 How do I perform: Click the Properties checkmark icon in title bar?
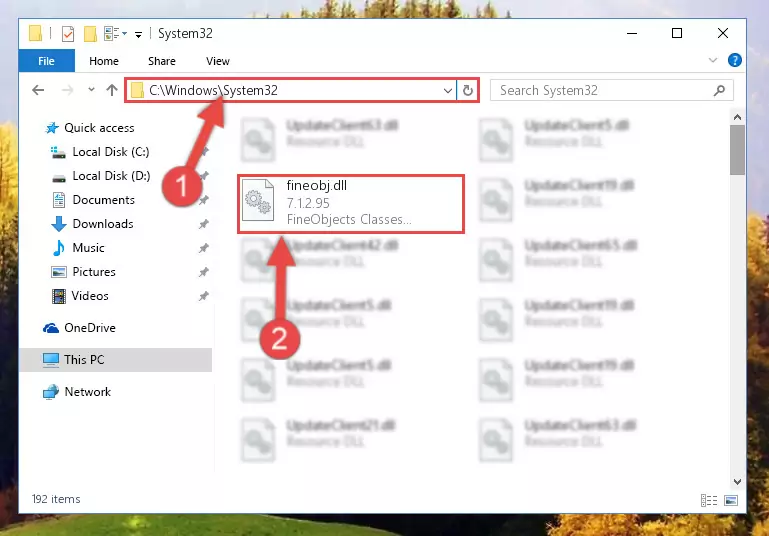(68, 34)
